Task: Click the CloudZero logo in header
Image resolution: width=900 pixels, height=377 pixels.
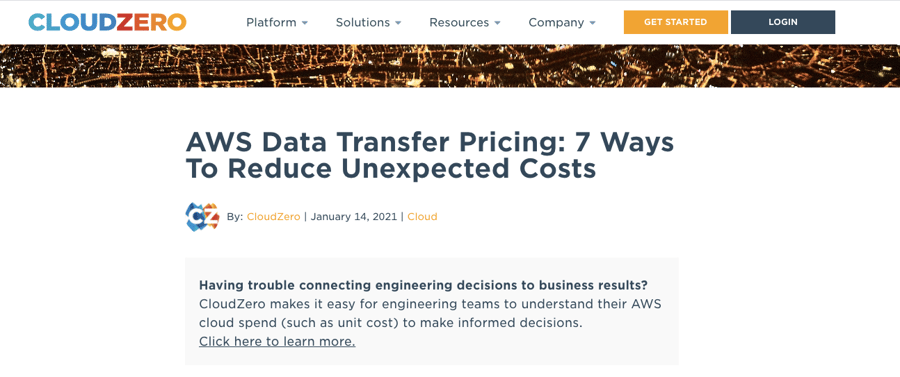Action: [x=107, y=22]
